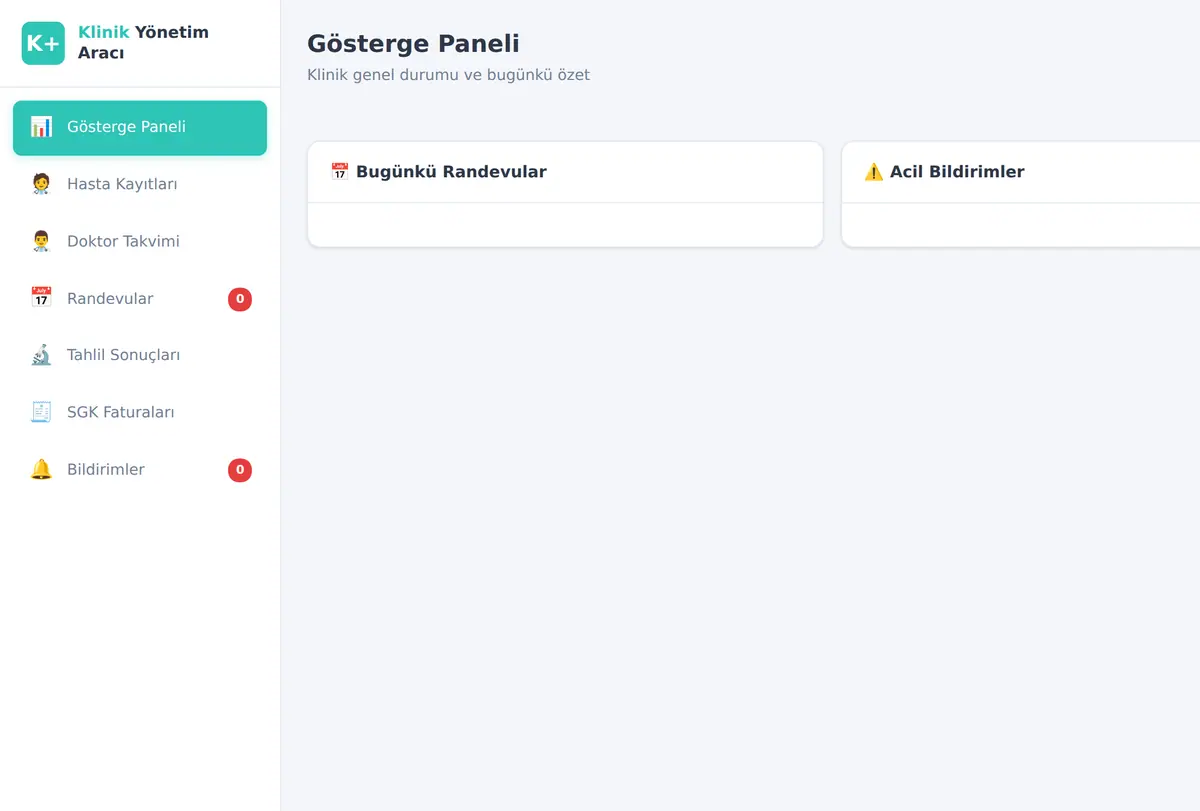Open the Gösterge Paneli menu item
Screen dimensions: 1200x811
pos(140,128)
